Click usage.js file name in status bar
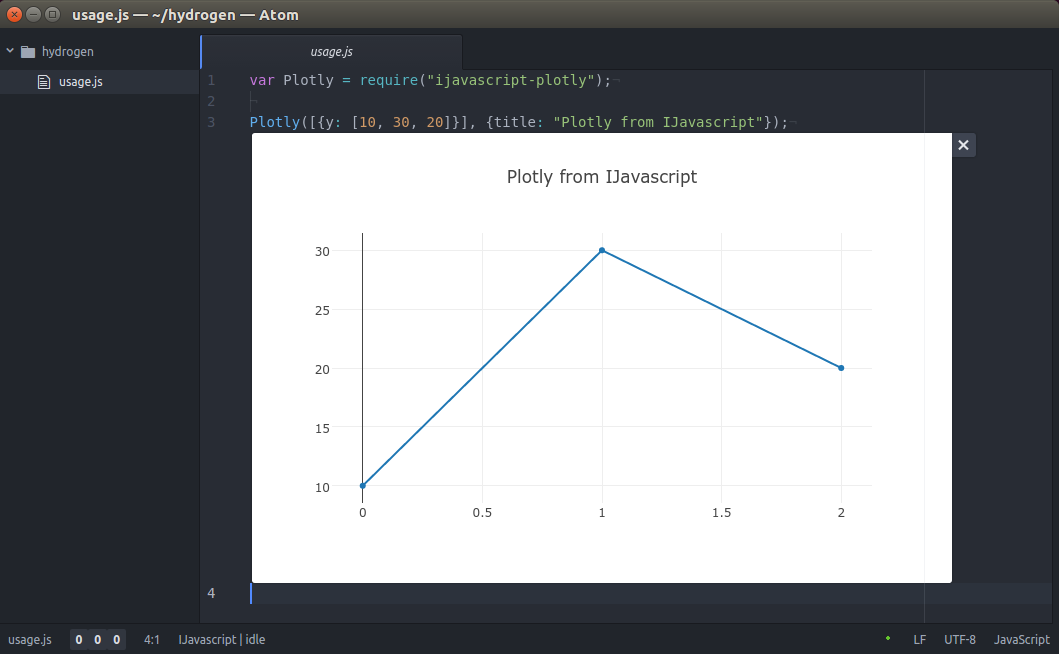Image resolution: width=1059 pixels, height=654 pixels. click(30, 639)
